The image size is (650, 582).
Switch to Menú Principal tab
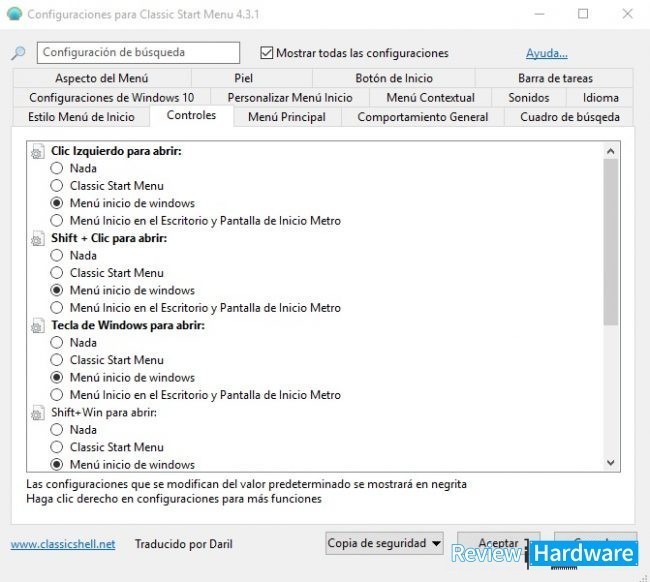pos(287,117)
